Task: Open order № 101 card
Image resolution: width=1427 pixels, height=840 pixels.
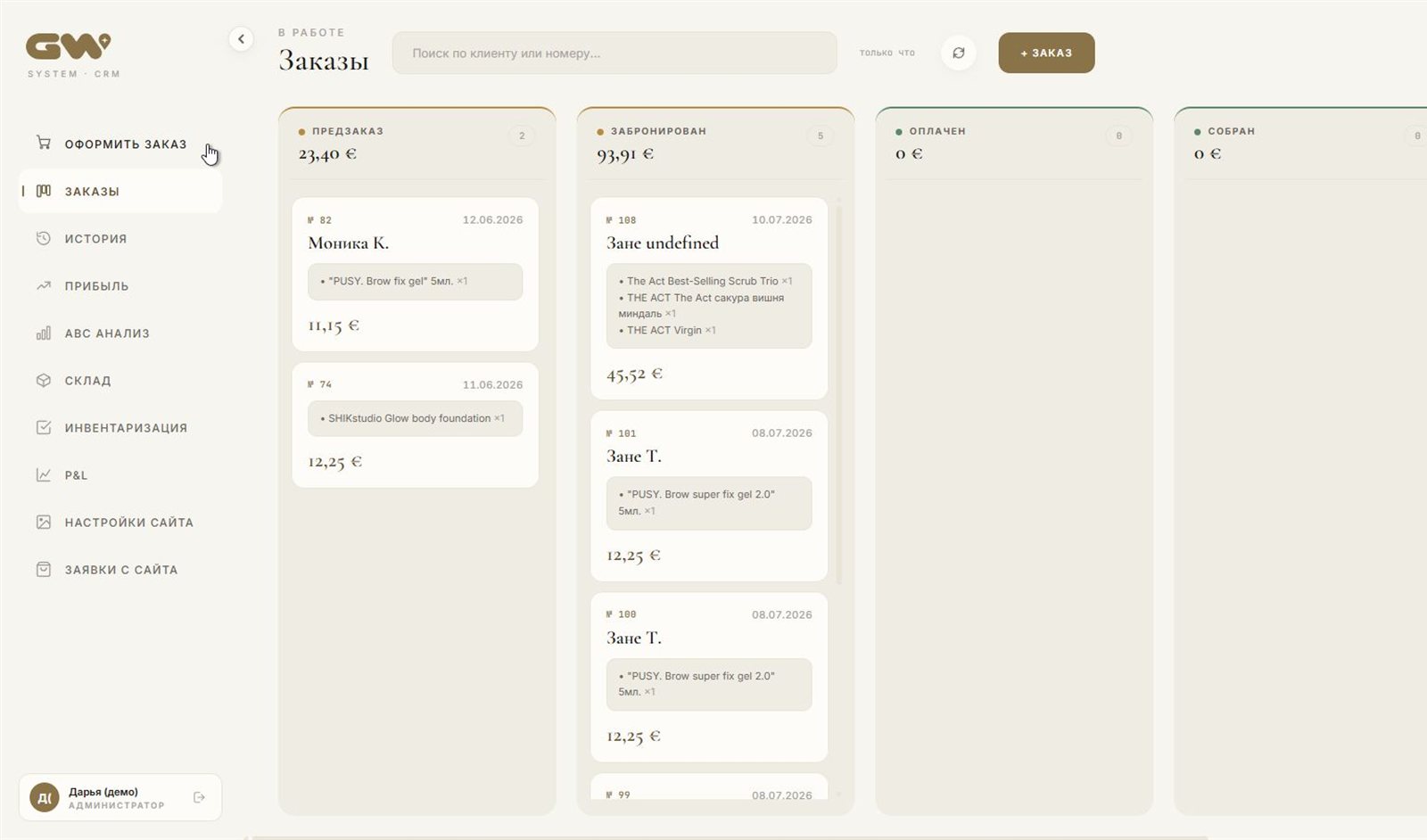Action: point(709,496)
